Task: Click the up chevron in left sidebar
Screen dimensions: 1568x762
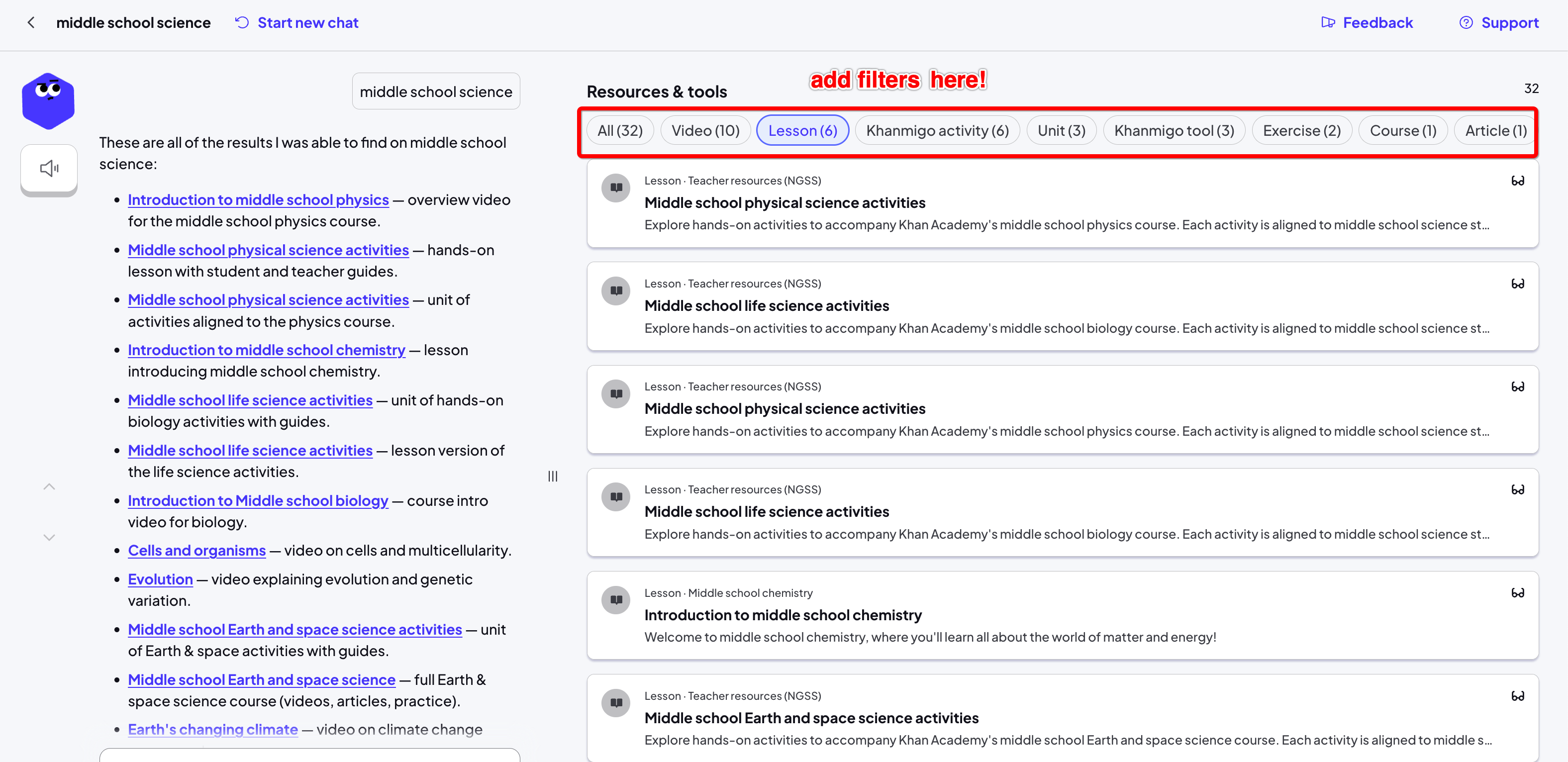Action: [49, 486]
